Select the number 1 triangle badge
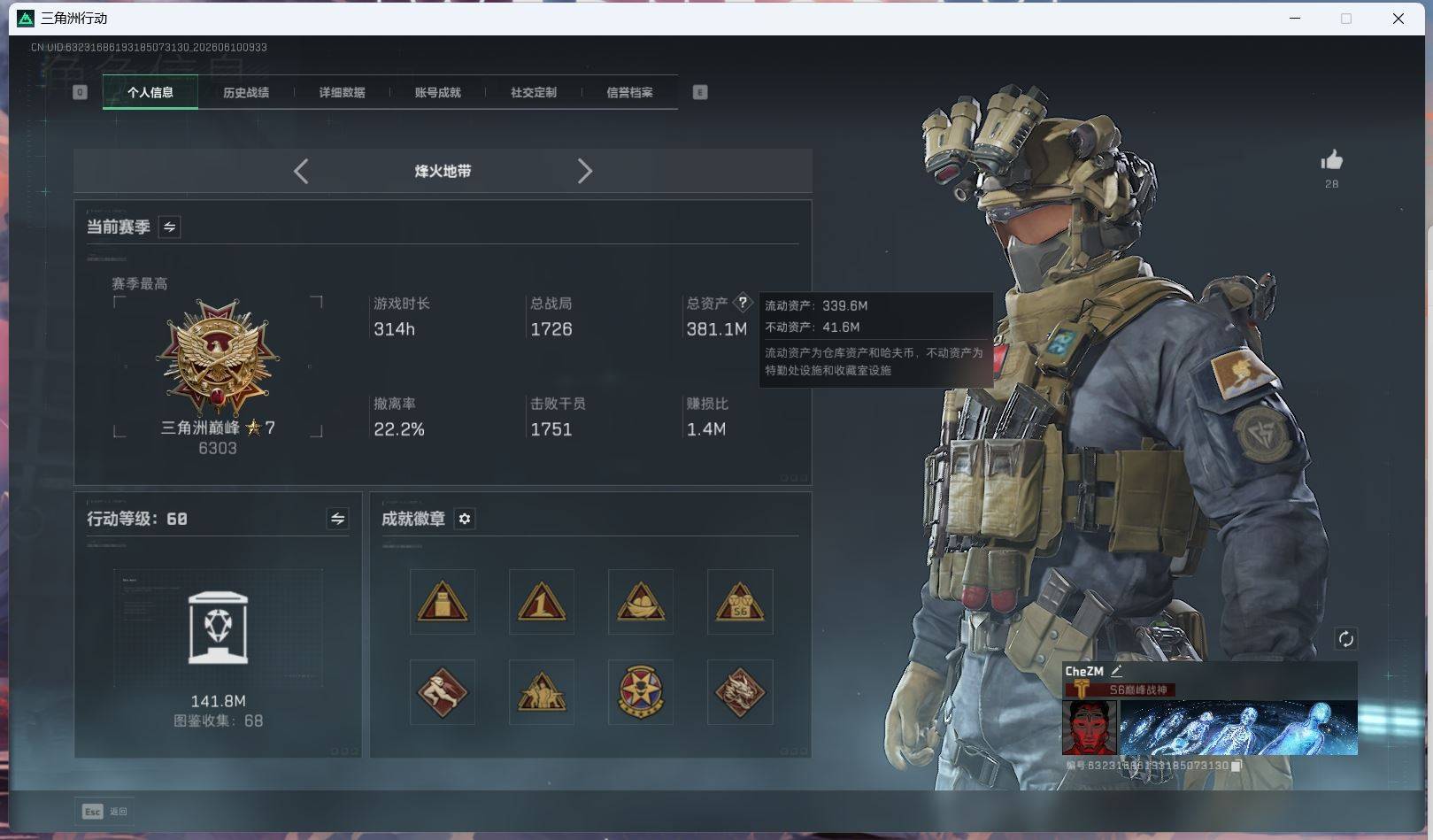This screenshot has height=840, width=1433. point(542,602)
